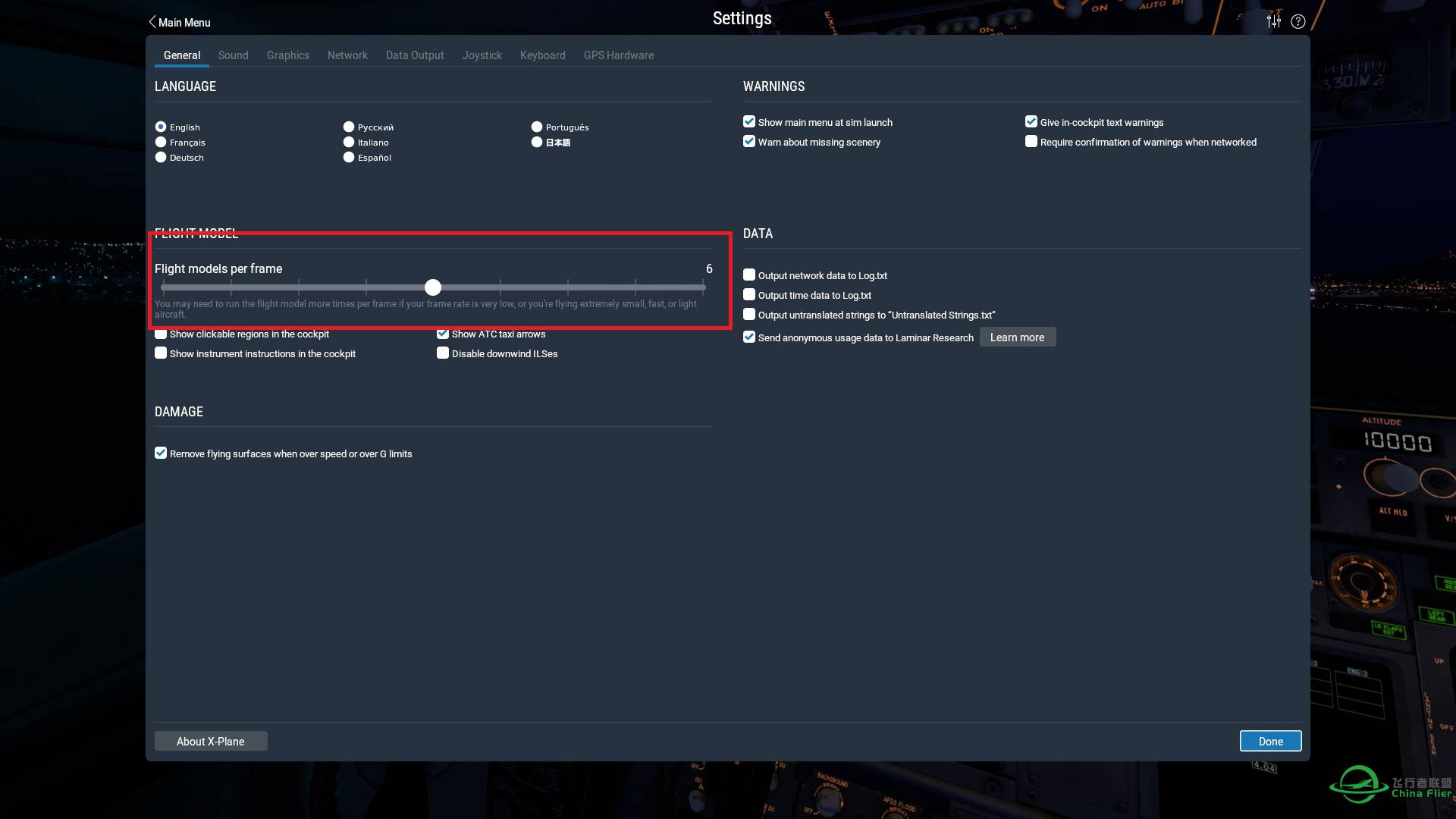This screenshot has width=1456, height=819.
Task: Enable Disable downwind ILSes checkbox
Action: pyautogui.click(x=443, y=353)
